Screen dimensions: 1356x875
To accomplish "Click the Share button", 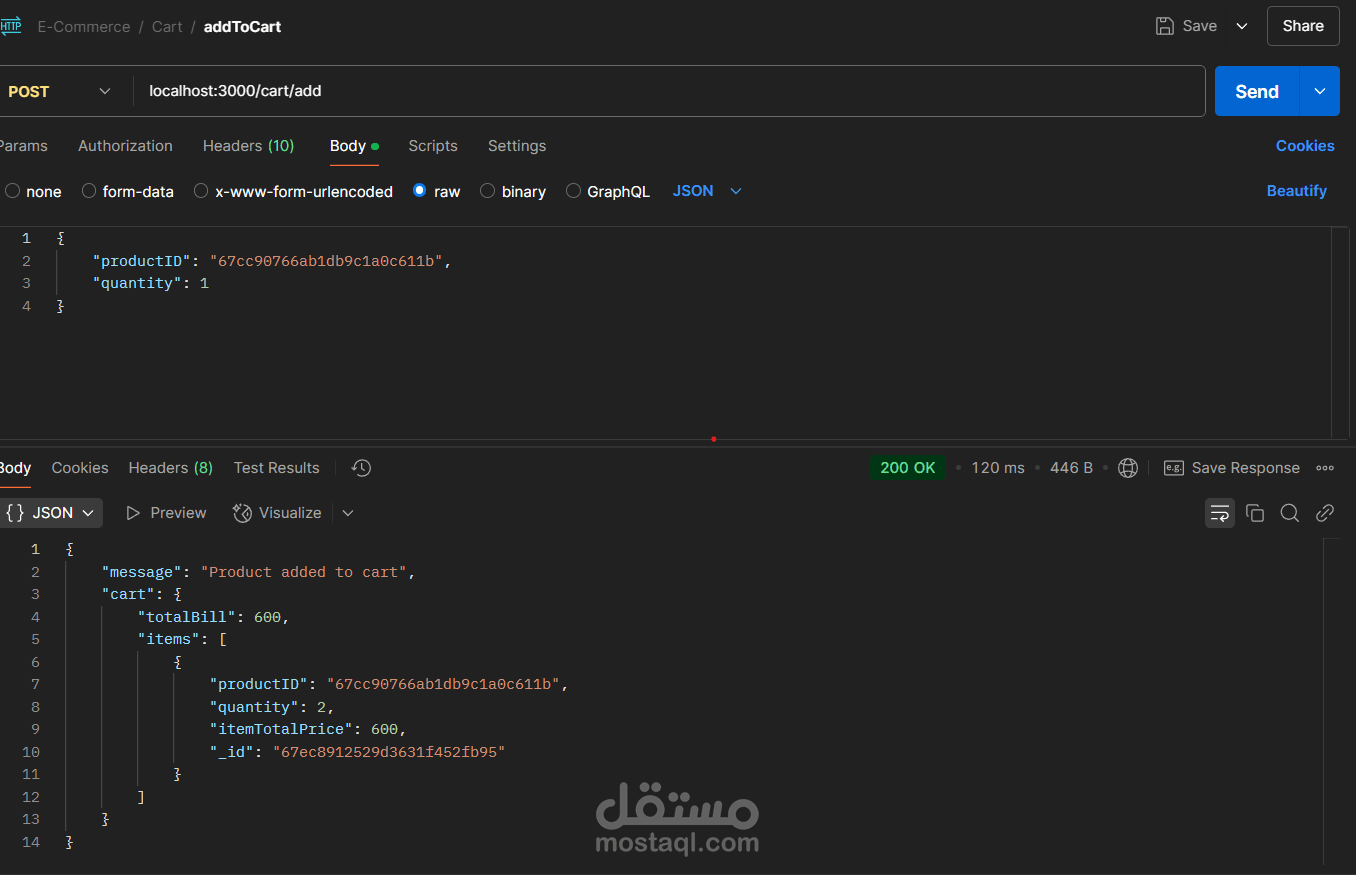I will click(x=1303, y=26).
